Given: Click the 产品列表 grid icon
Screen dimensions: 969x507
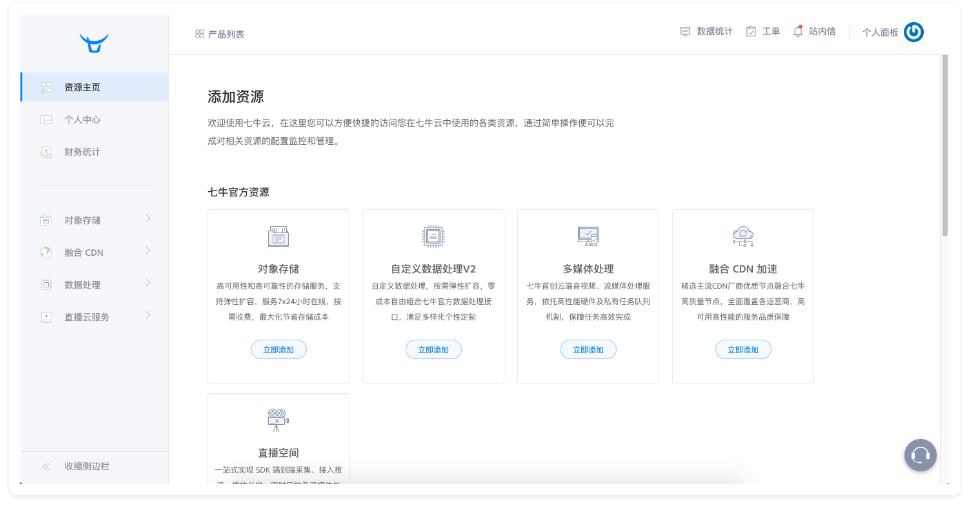Looking at the screenshot, I should 199,34.
